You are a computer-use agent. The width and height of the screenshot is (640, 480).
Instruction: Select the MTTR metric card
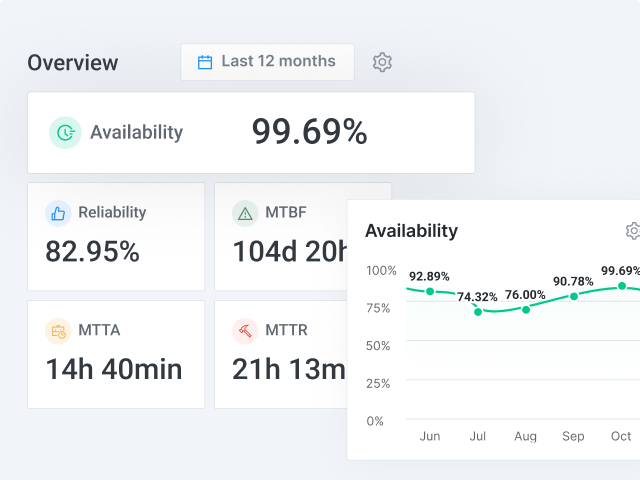(x=280, y=354)
